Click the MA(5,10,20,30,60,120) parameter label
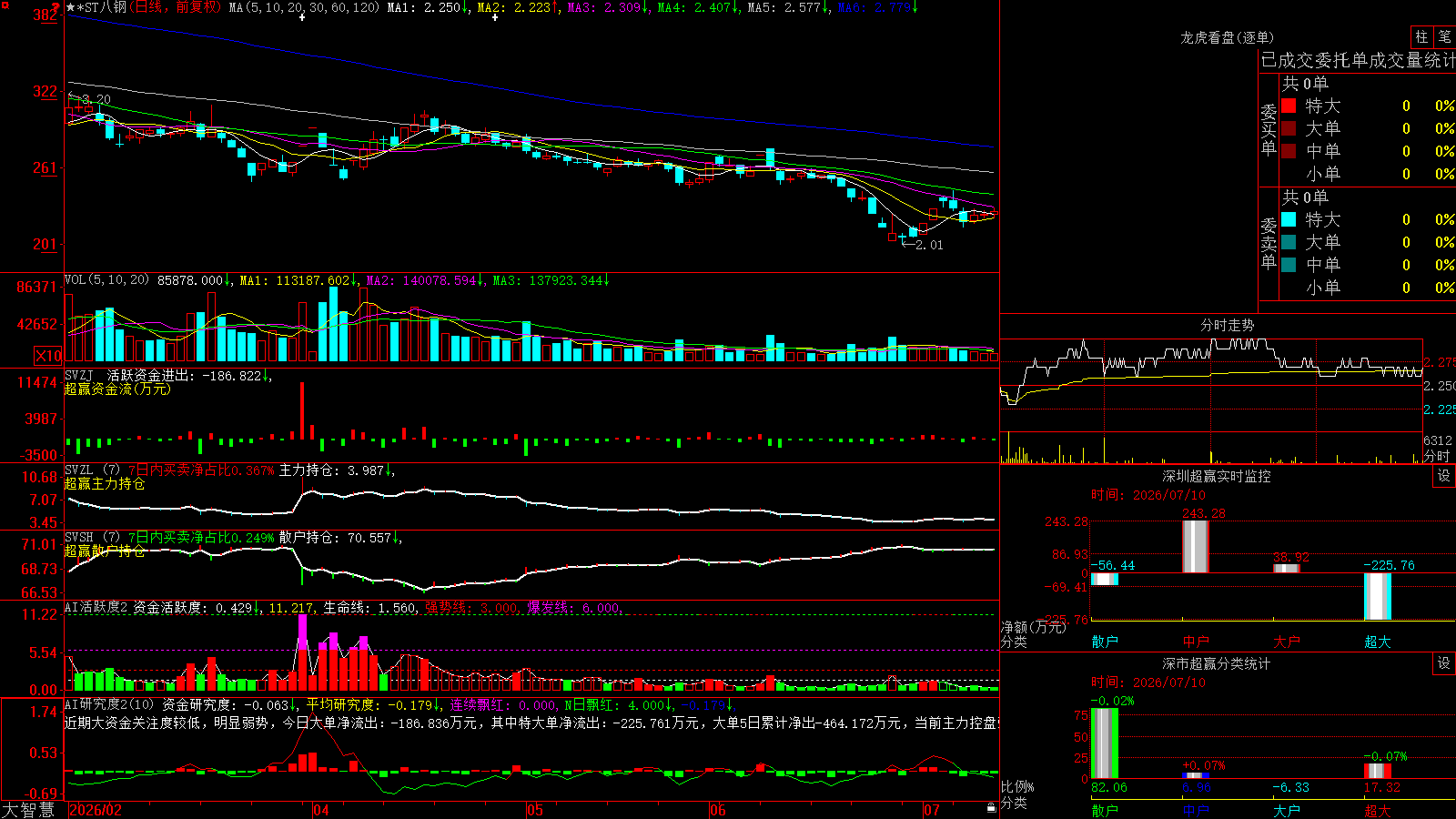1456x819 pixels. click(304, 7)
